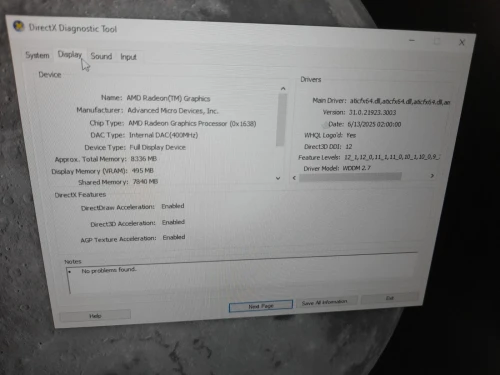
Task: Click the Feature Levels value list
Action: point(392,157)
